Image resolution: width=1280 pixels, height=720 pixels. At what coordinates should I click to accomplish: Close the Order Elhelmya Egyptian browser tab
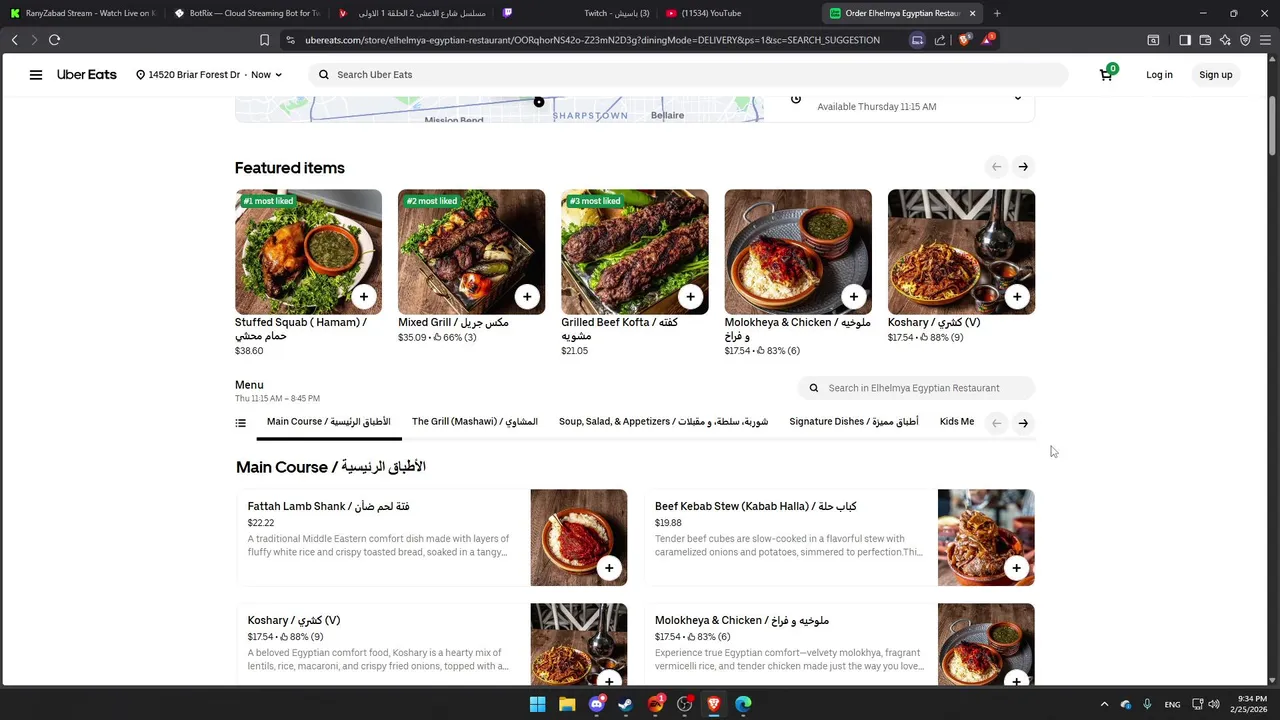[972, 13]
